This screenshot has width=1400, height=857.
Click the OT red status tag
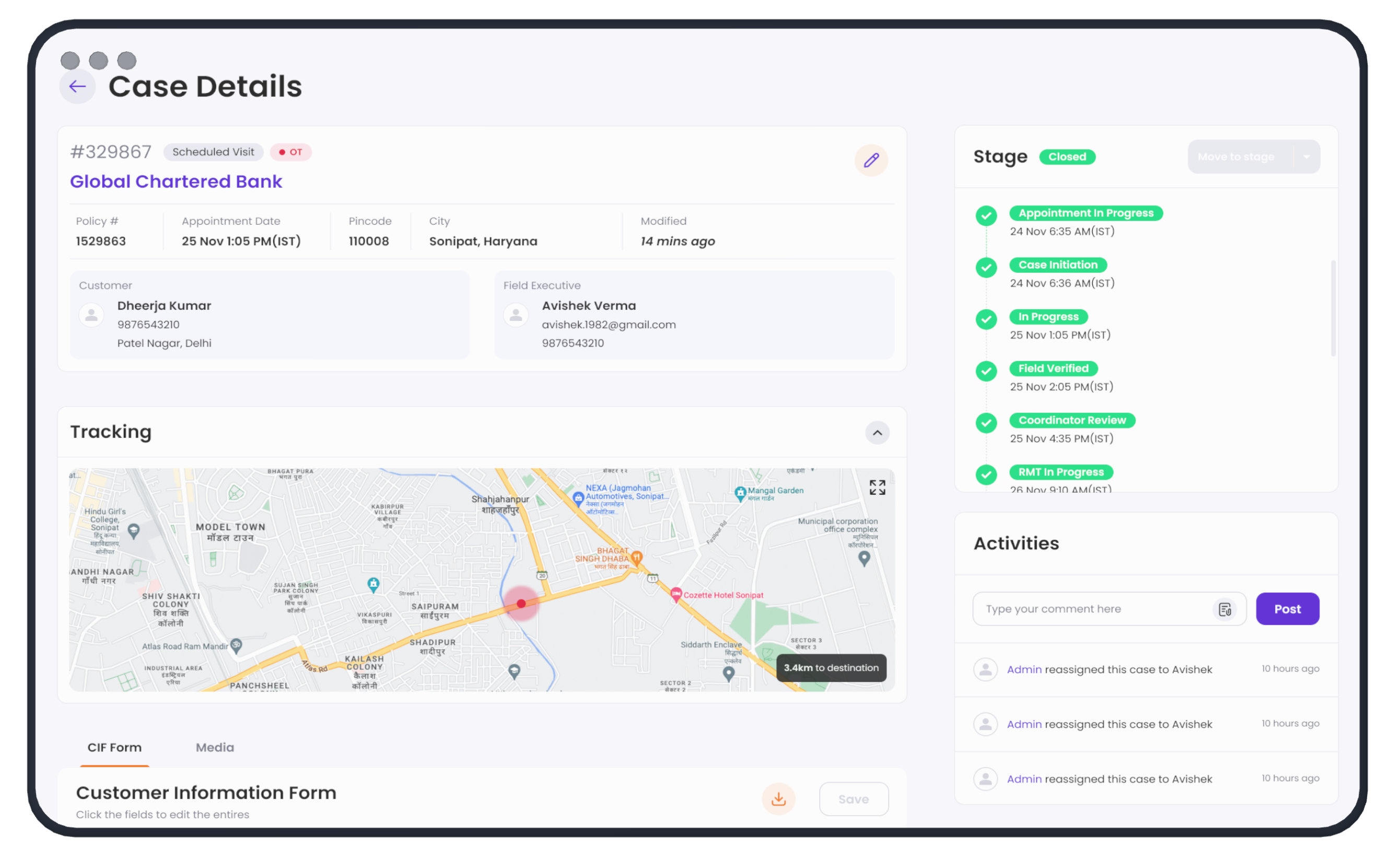click(291, 152)
